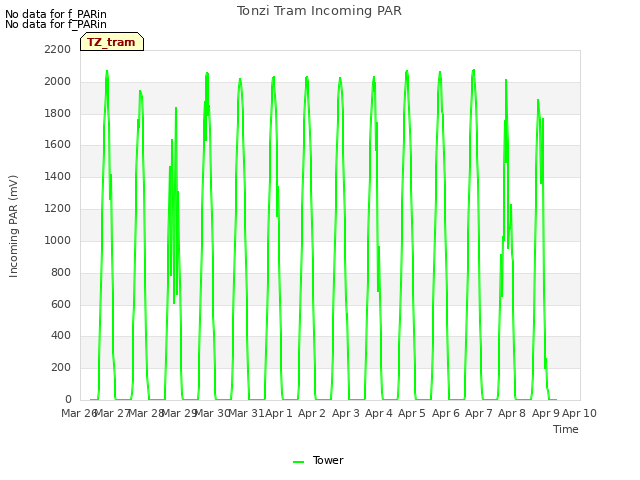Image resolution: width=640 pixels, height=480 pixels.
Task: Click the Apr 5 date label
Action: 412,413
